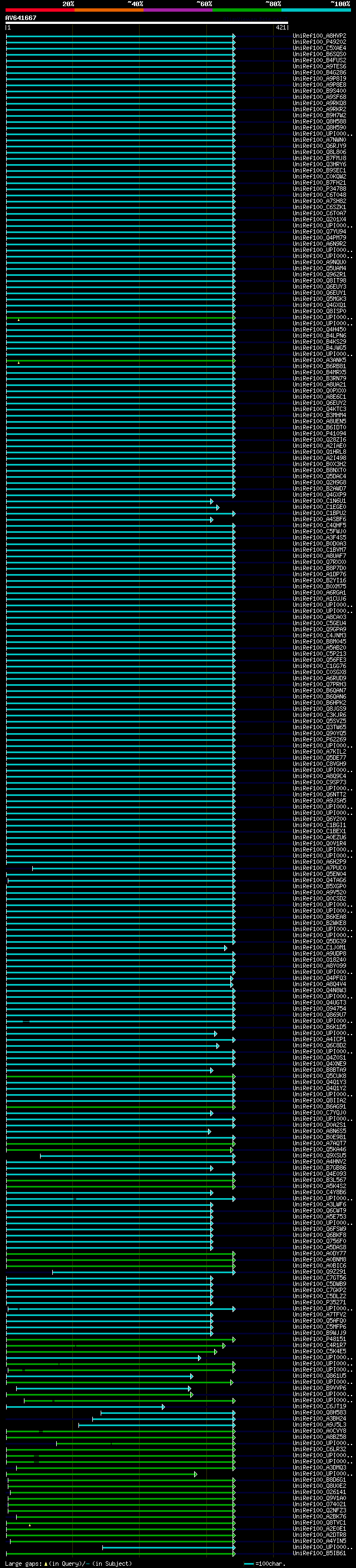Open hit UniRef100_C5XAE4

319,48
